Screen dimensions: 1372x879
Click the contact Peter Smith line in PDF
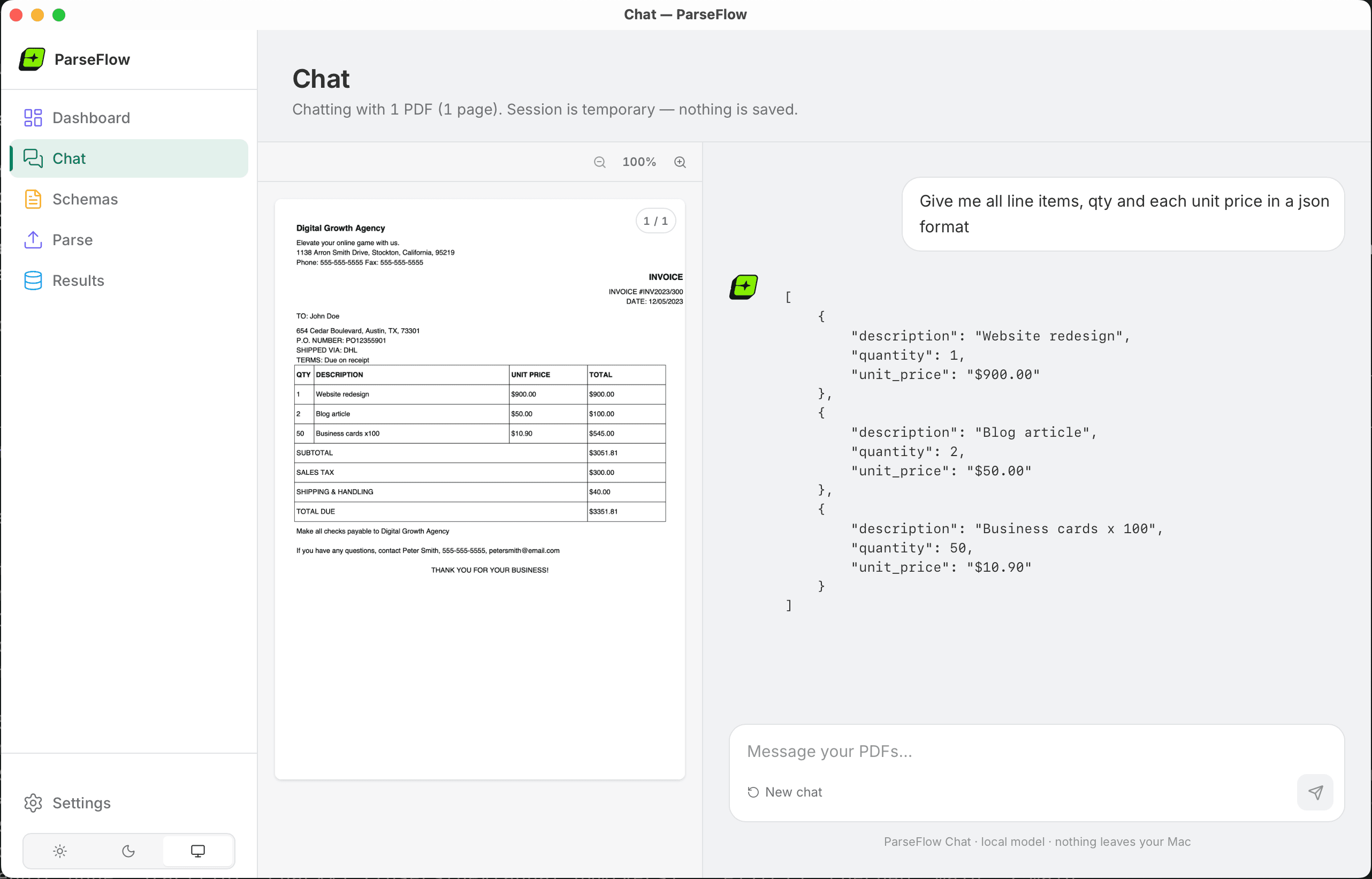click(x=428, y=551)
